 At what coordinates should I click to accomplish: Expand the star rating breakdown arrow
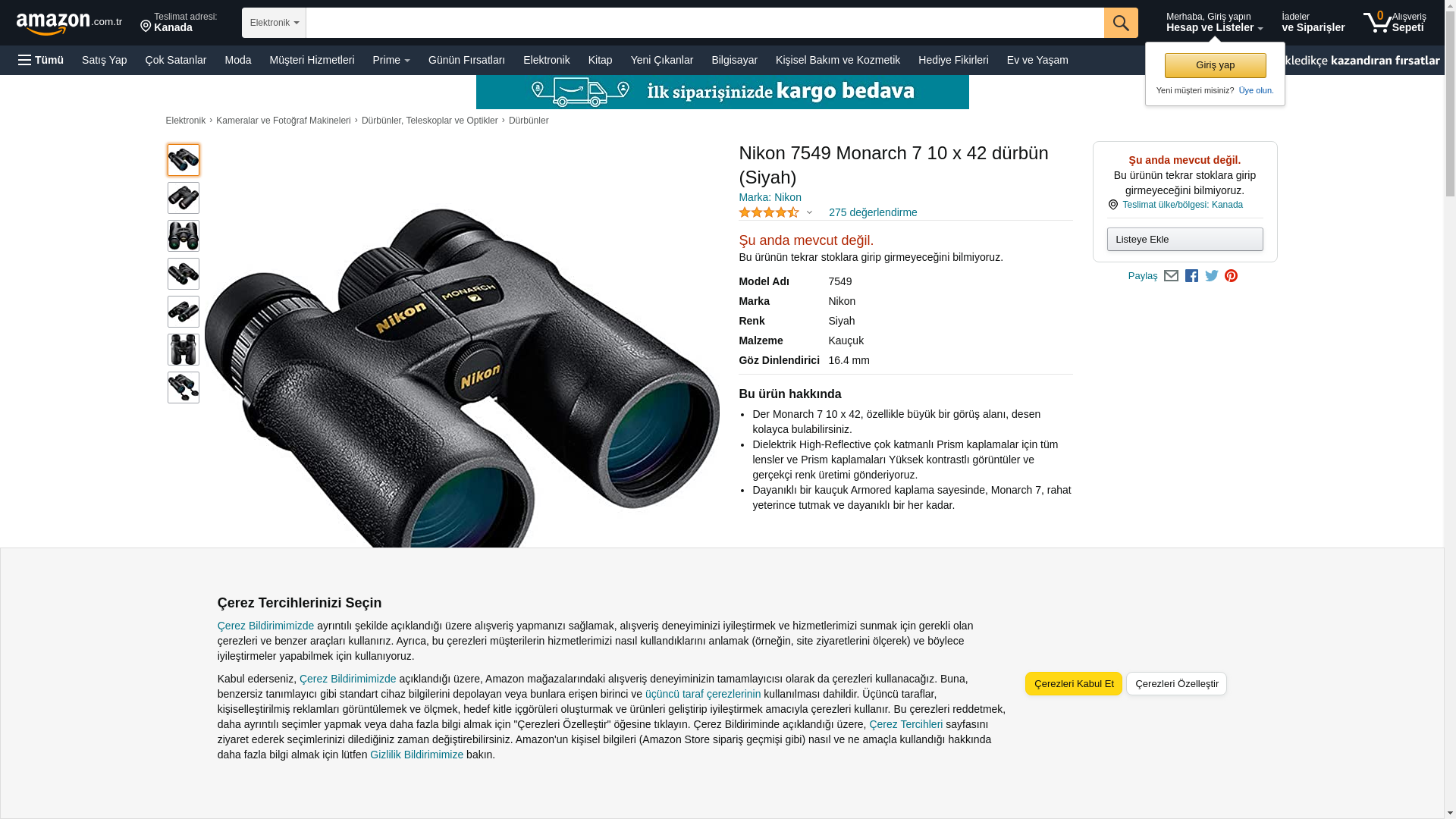(x=809, y=213)
